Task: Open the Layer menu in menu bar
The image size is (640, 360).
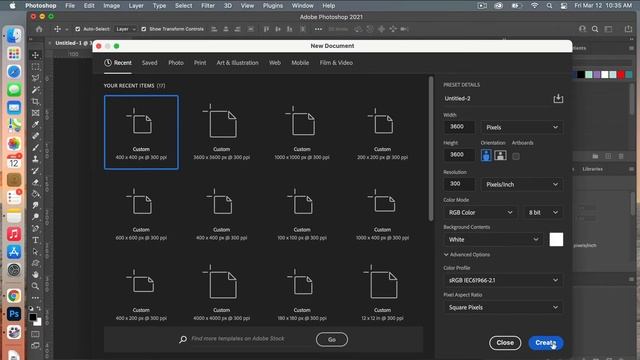Action: click(136, 6)
